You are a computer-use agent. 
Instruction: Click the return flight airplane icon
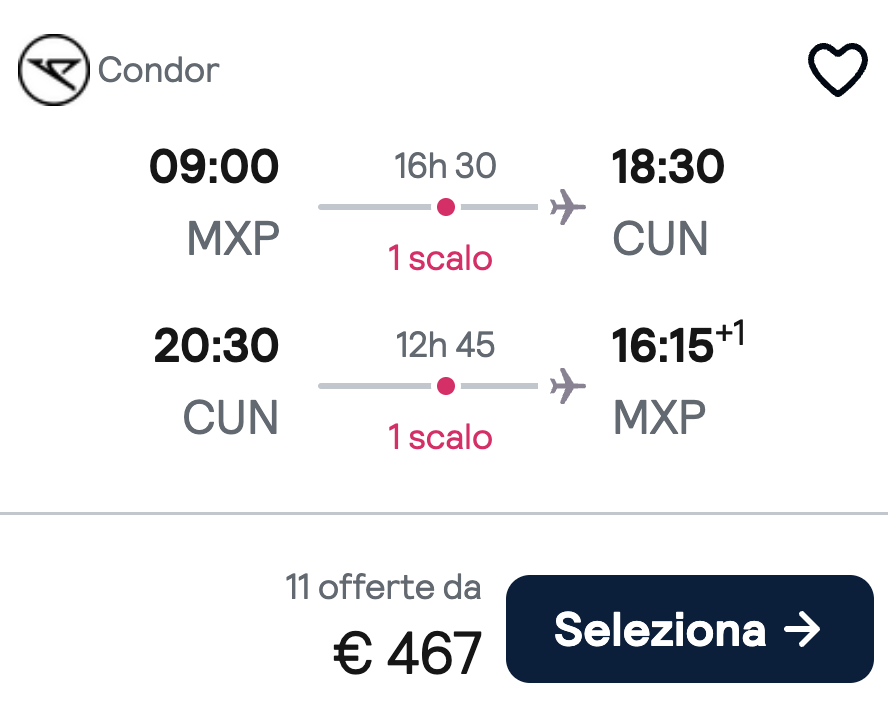coord(567,386)
